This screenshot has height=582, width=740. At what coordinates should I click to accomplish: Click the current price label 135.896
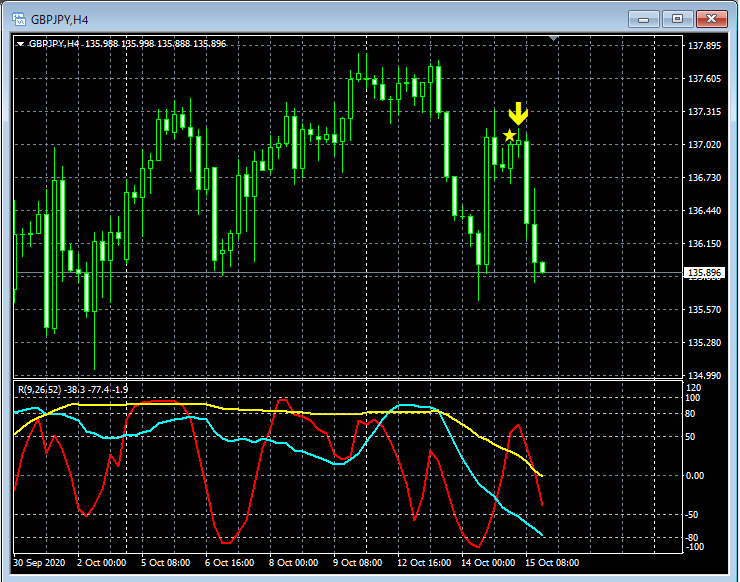tap(704, 272)
